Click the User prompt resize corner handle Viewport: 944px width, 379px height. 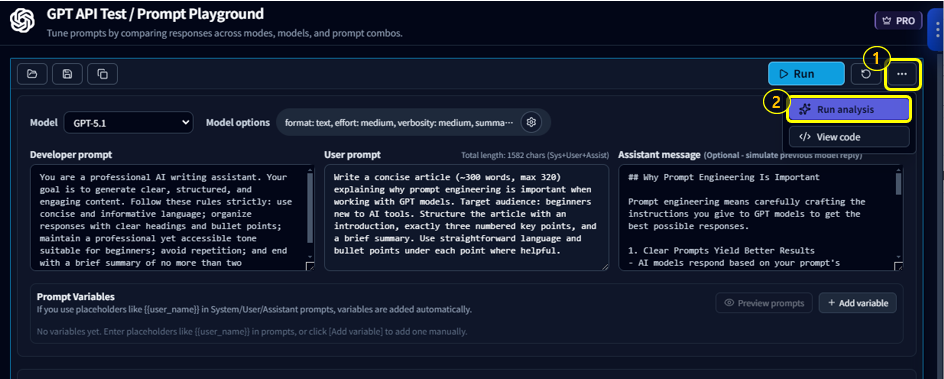tap(604, 267)
